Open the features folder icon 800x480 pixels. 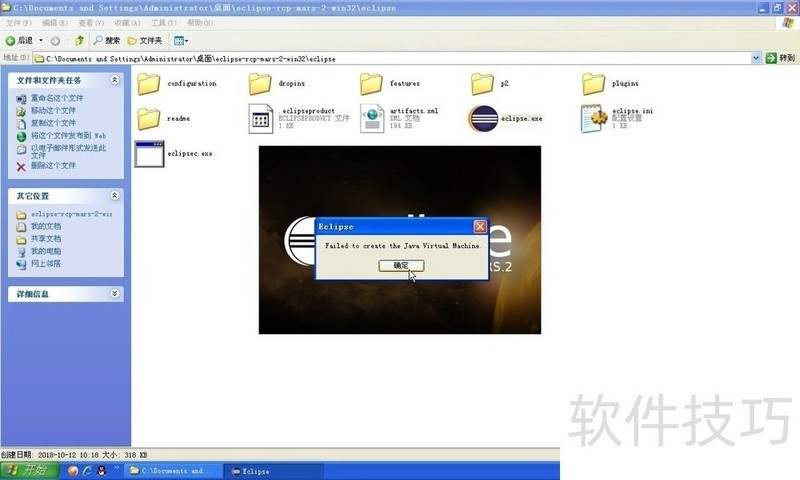pyautogui.click(x=371, y=84)
